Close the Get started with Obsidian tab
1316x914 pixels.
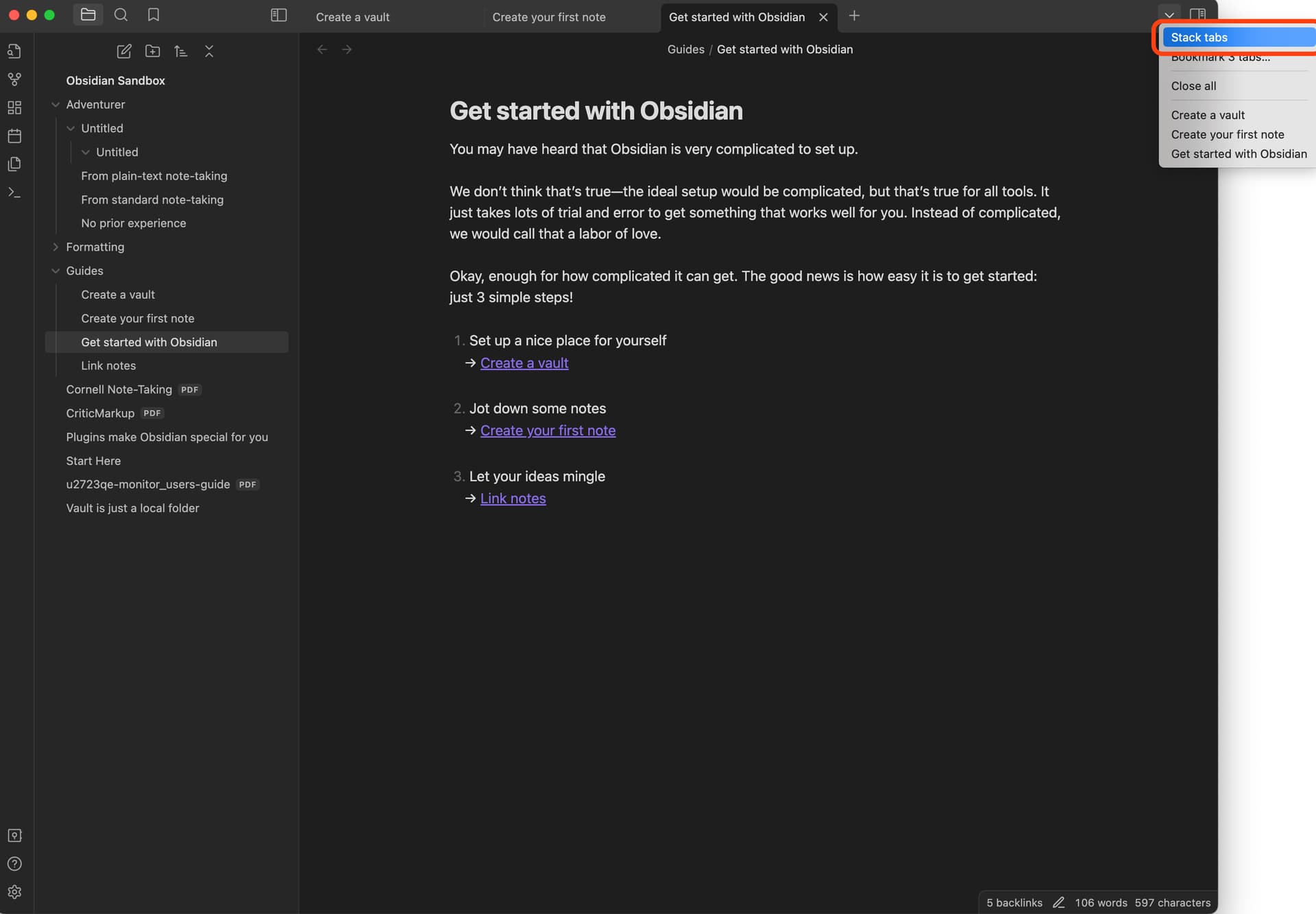(x=823, y=17)
